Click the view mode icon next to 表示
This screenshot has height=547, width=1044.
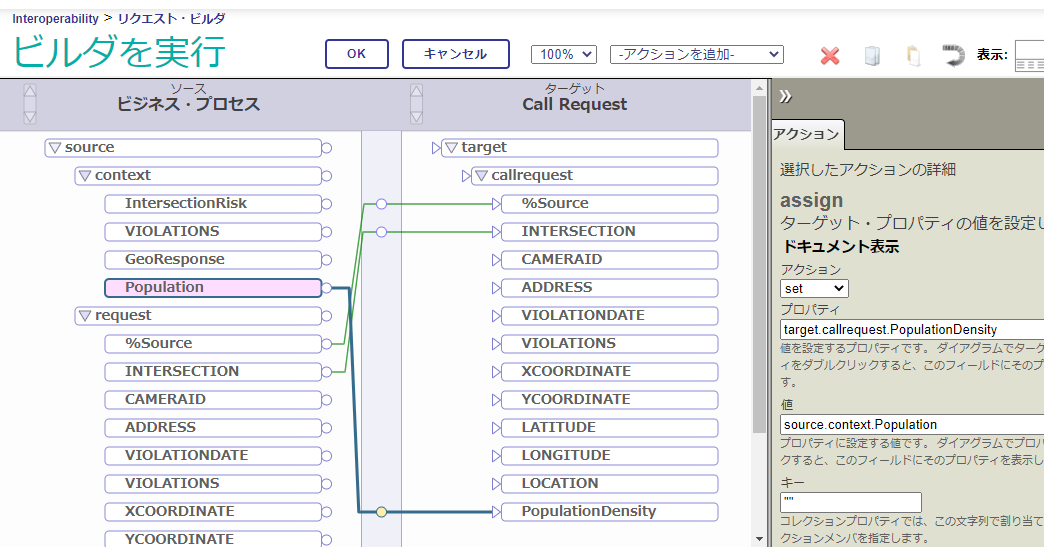coord(1029,56)
